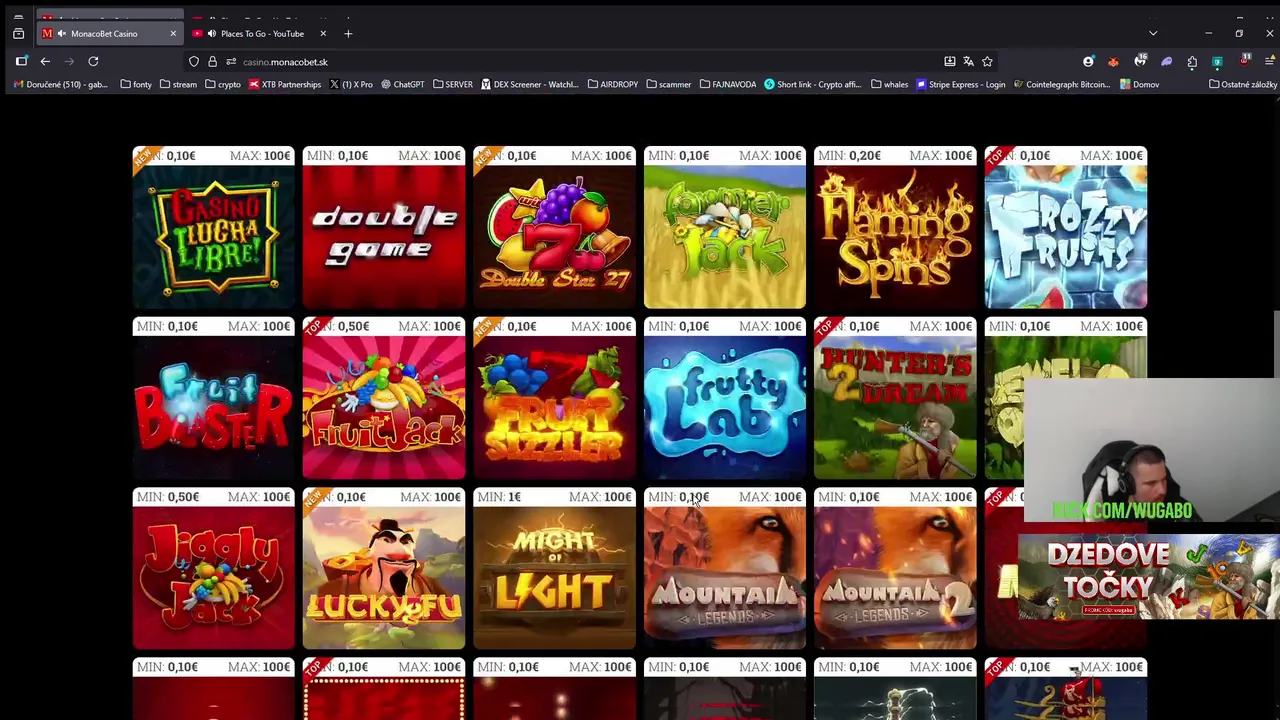The height and width of the screenshot is (720, 1280).
Task: Open the extensions puzzle-piece menu
Action: click(x=1192, y=62)
